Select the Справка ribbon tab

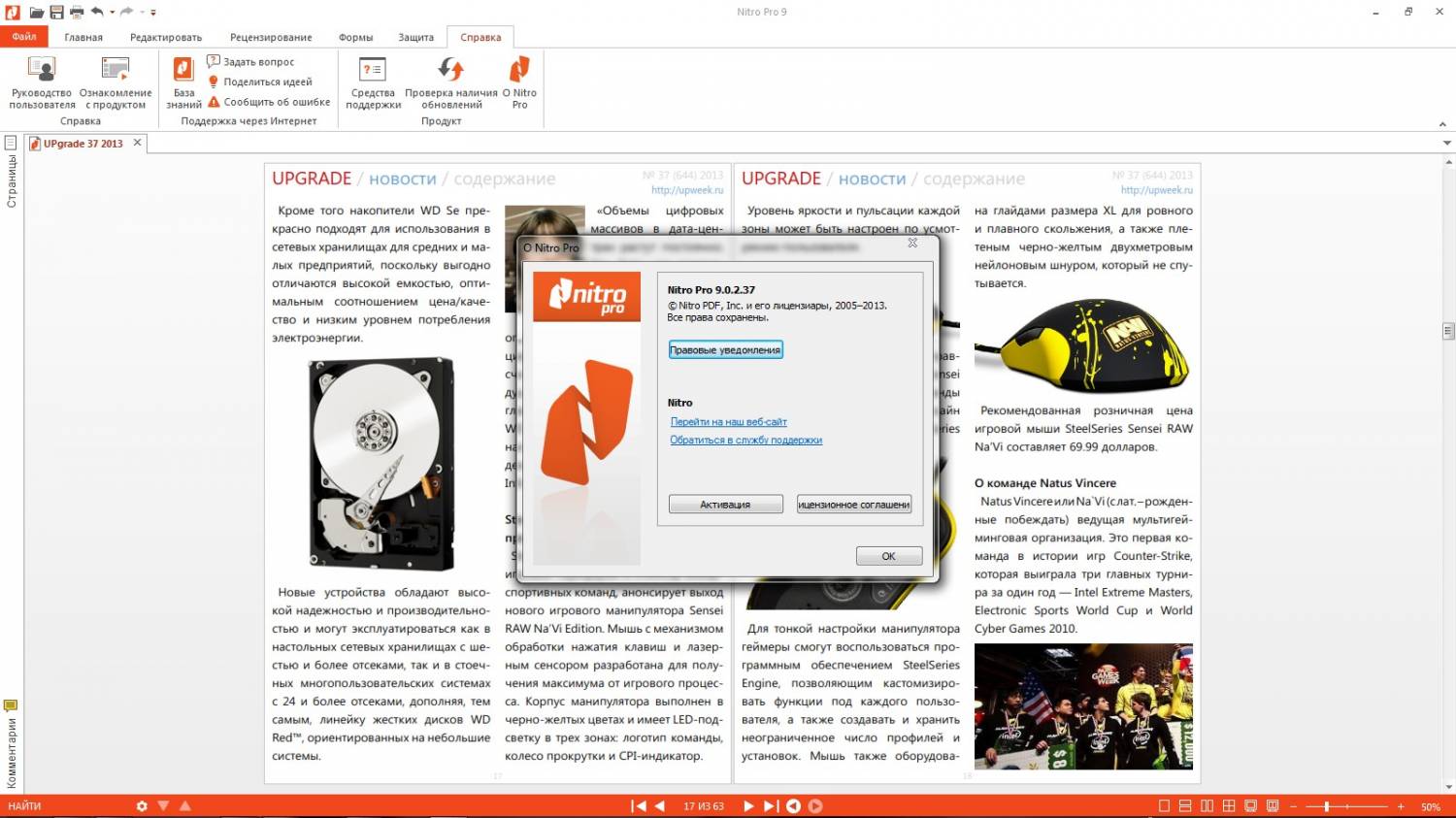(x=480, y=37)
